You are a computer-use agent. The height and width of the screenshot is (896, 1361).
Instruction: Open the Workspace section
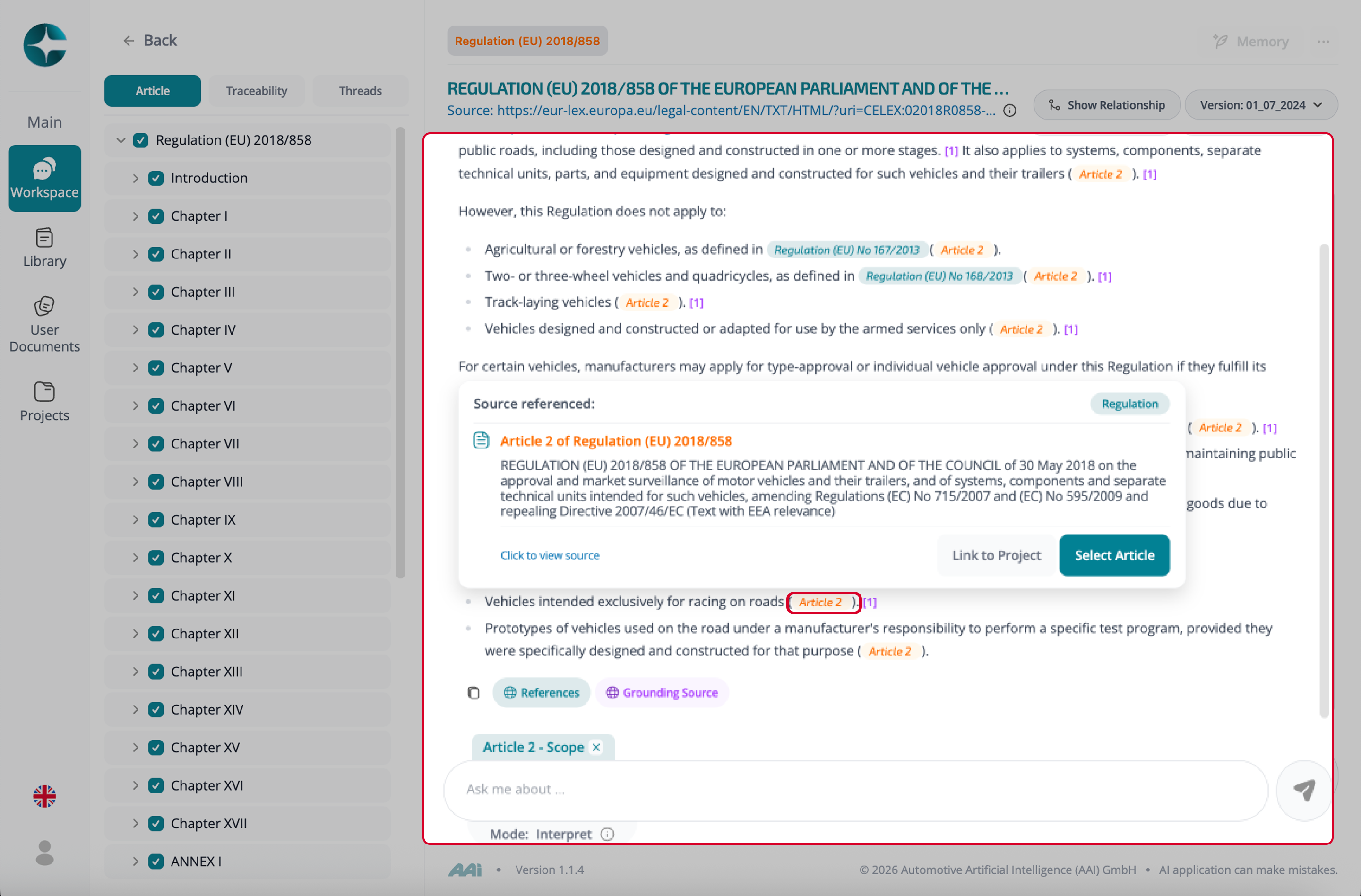tap(44, 178)
